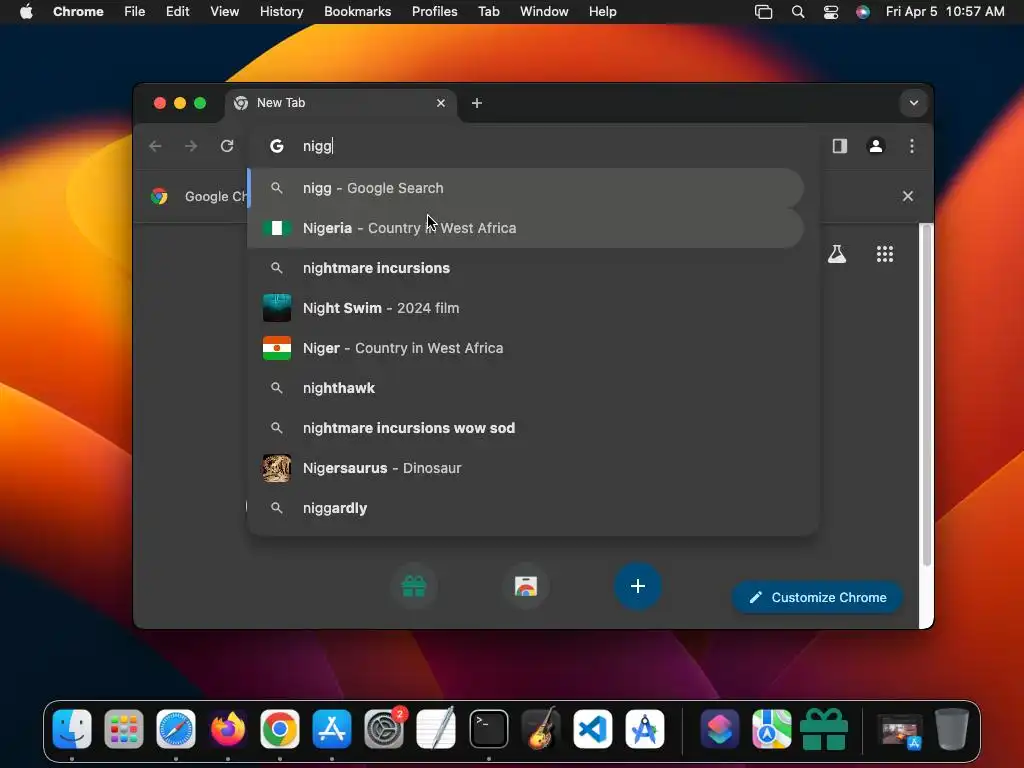Viewport: 1024px width, 768px height.
Task: Open Firefox from the Dock
Action: click(228, 729)
